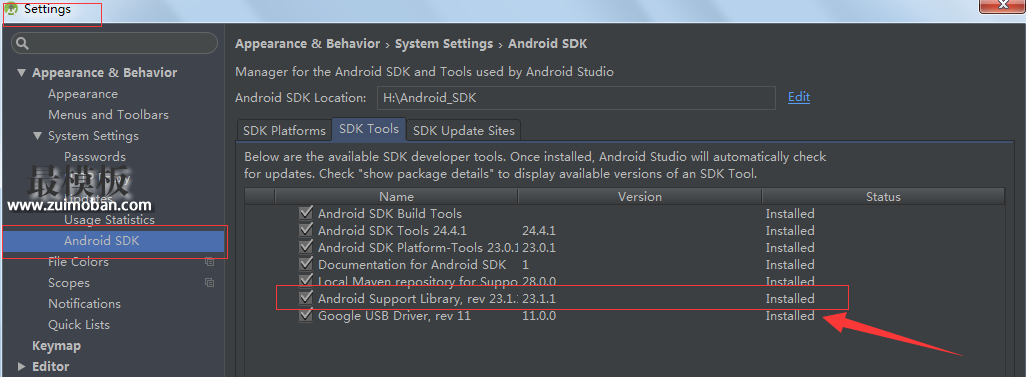
Task: Sort by Version column header
Action: pyautogui.click(x=639, y=196)
